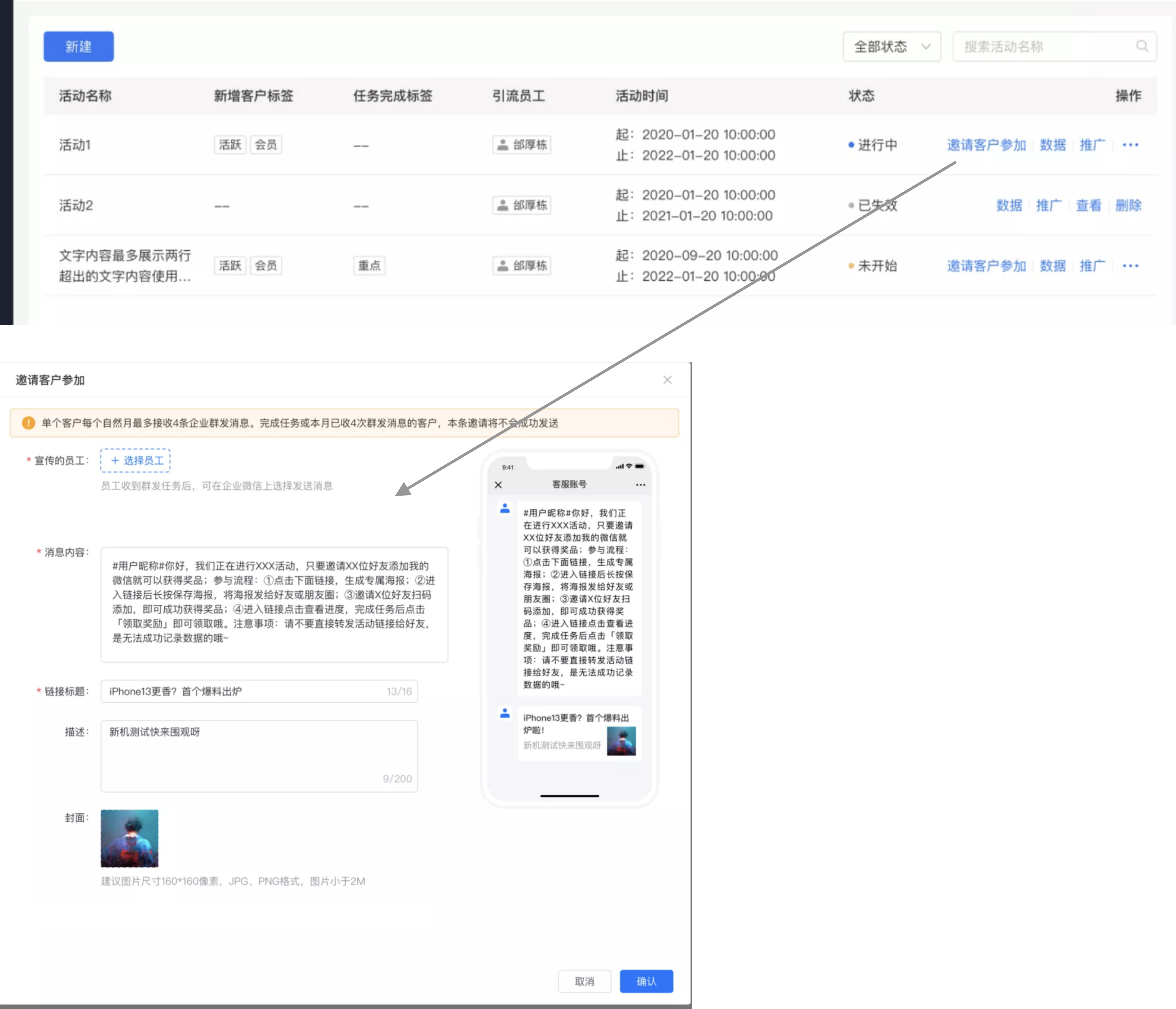This screenshot has height=1009, width=1176.
Task: Click the 进行中 status cell
Action: [x=872, y=145]
